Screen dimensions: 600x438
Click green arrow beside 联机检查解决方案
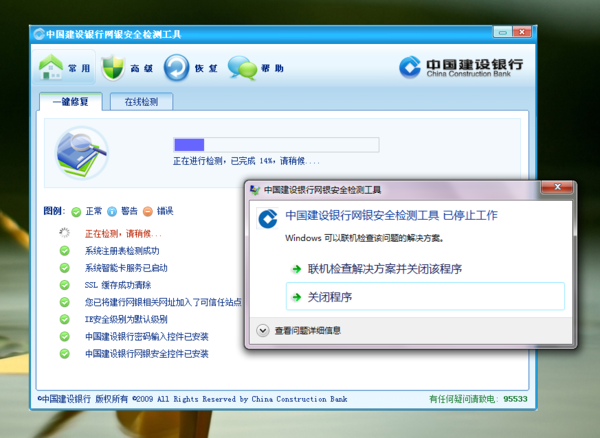point(297,269)
